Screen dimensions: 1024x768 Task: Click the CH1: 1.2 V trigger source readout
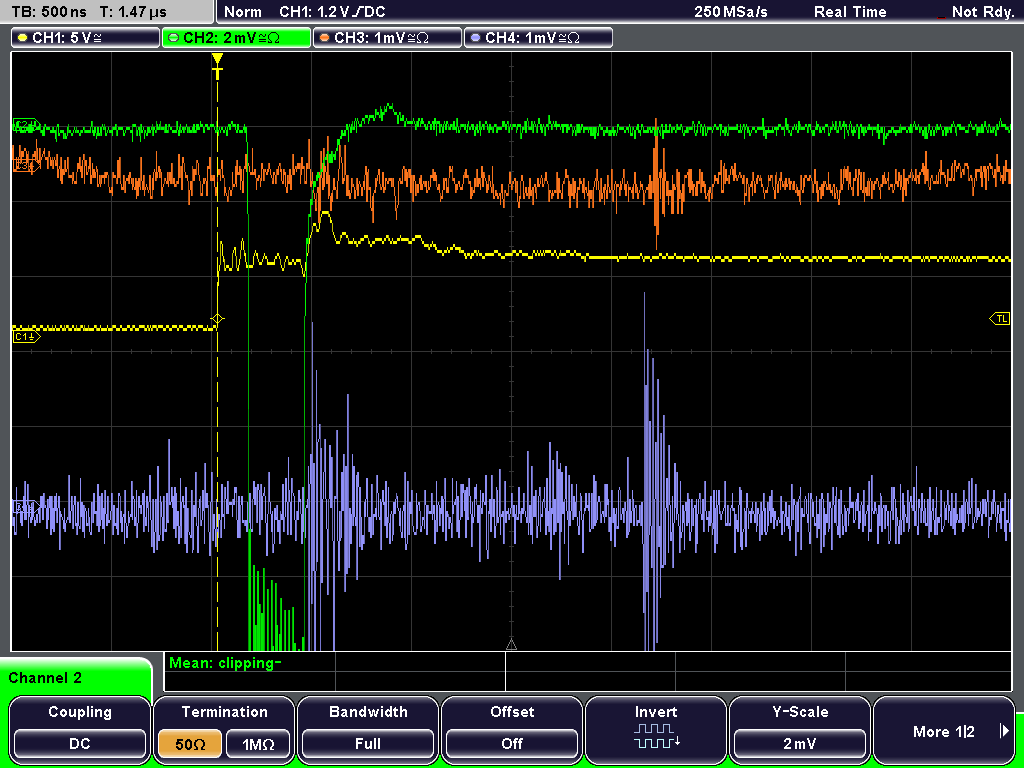(332, 12)
